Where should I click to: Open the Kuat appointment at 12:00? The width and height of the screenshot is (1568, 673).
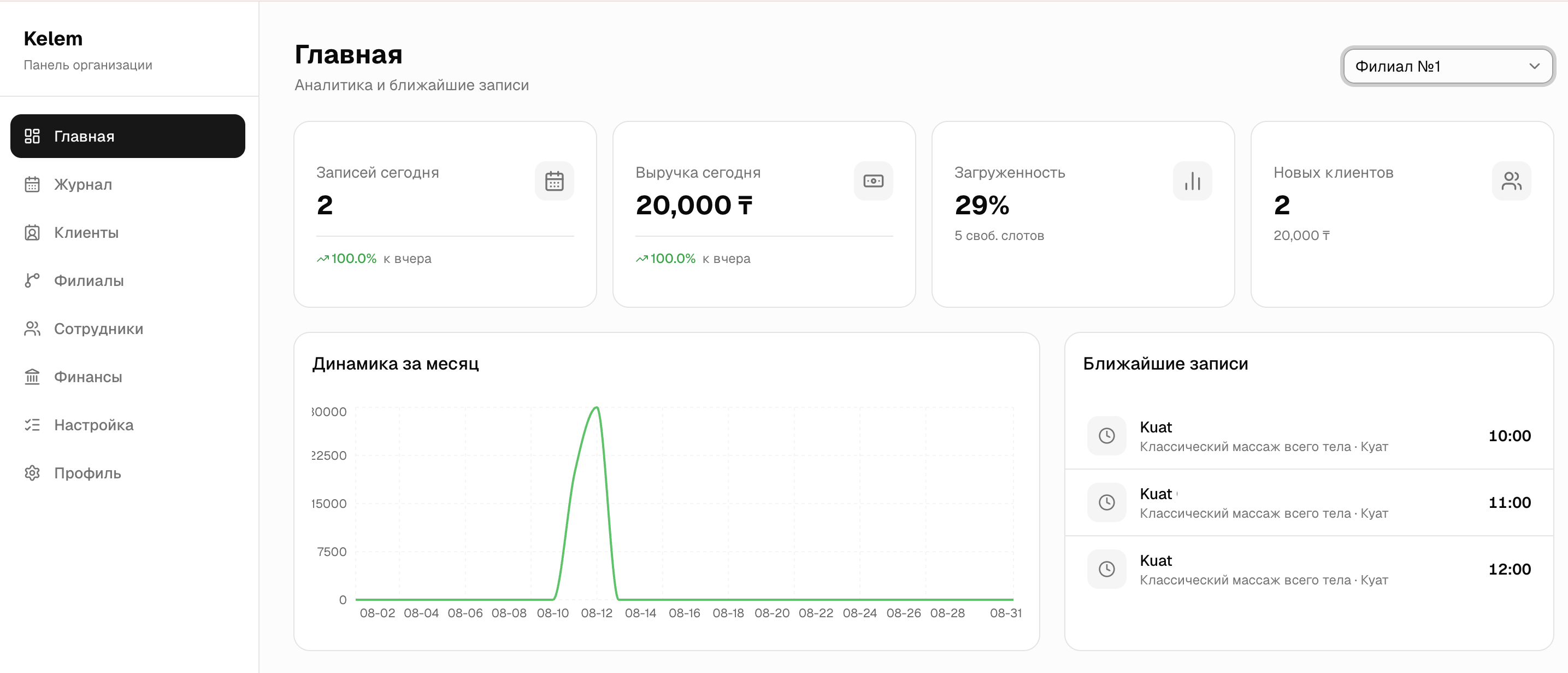click(x=1308, y=569)
